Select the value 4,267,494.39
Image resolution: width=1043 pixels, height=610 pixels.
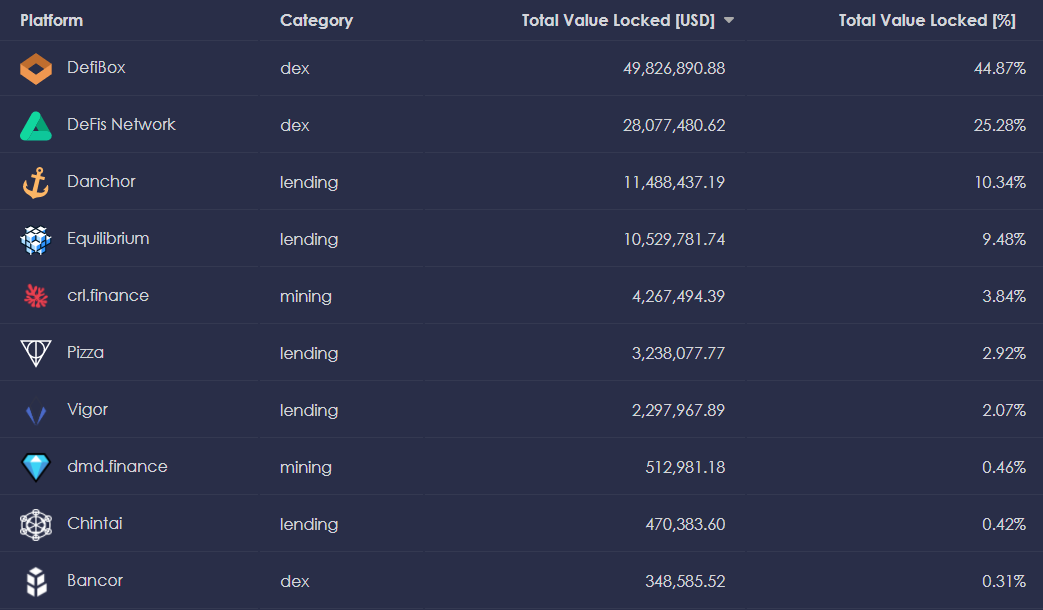click(678, 297)
